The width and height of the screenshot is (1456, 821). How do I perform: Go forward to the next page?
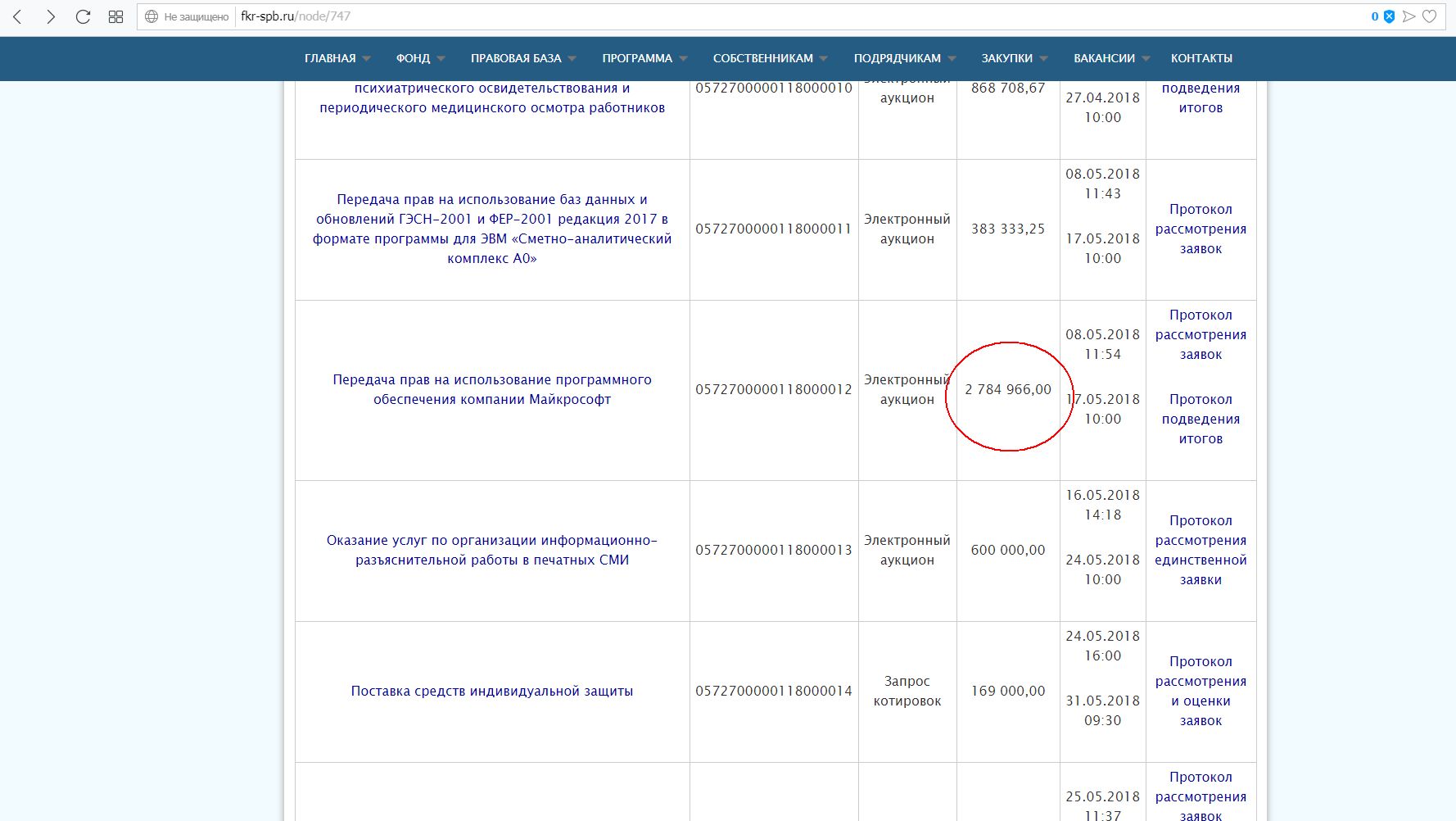point(51,16)
